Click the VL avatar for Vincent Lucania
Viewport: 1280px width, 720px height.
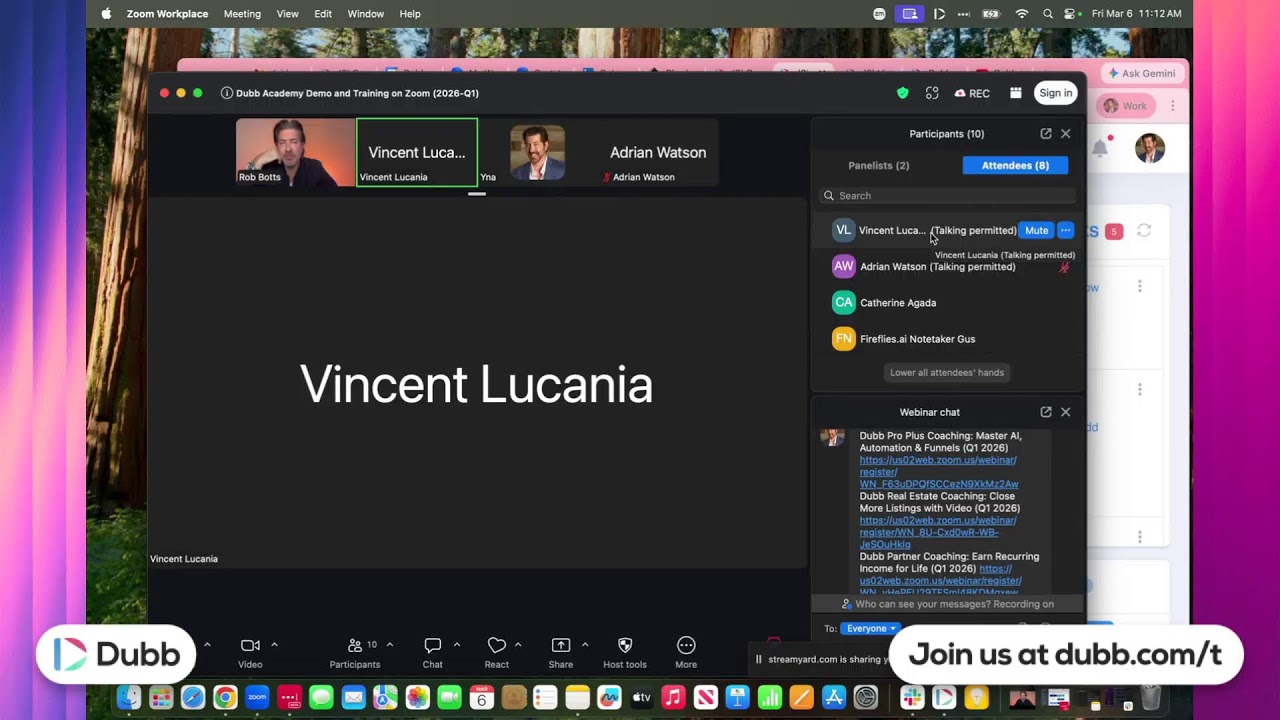tap(844, 230)
